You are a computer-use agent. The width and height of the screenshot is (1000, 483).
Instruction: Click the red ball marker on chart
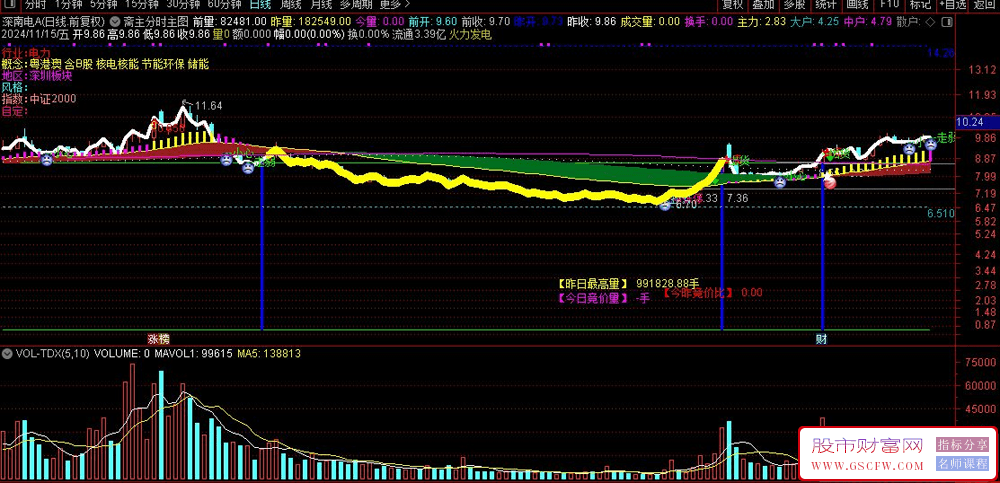pyautogui.click(x=830, y=184)
